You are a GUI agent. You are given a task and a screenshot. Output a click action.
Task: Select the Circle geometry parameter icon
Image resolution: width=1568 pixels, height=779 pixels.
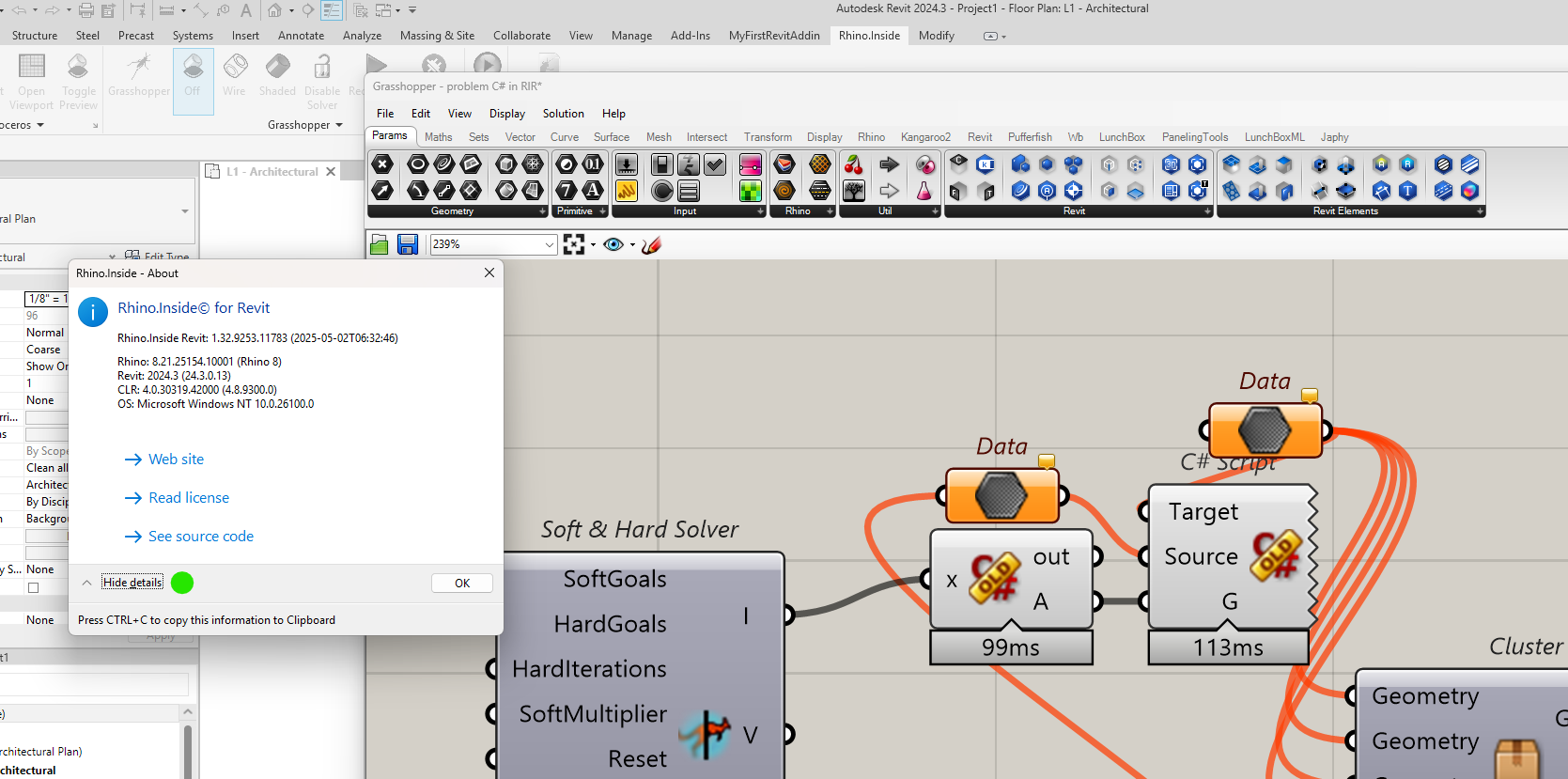coord(418,164)
